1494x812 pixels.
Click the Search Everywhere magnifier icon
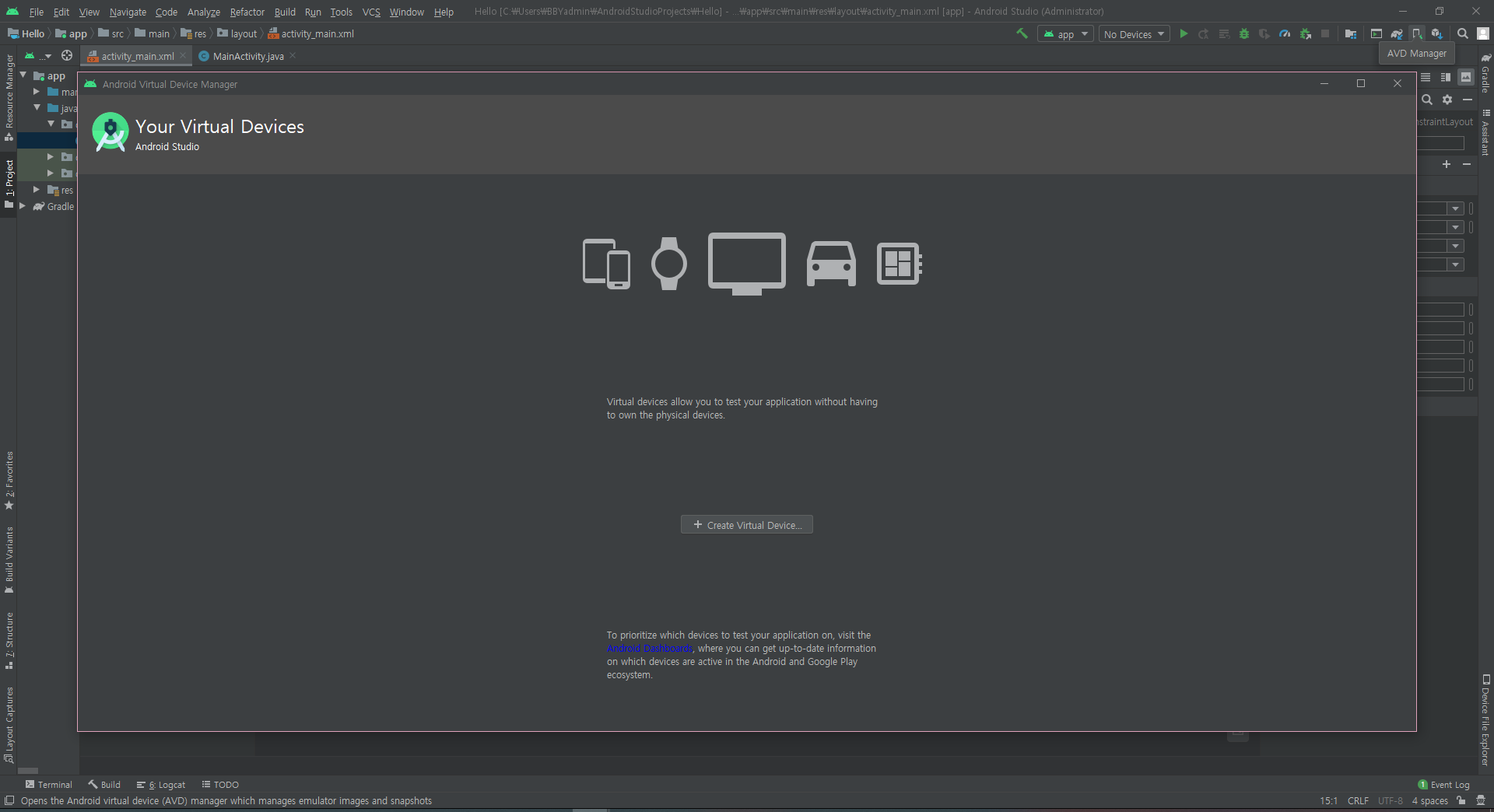click(1463, 33)
